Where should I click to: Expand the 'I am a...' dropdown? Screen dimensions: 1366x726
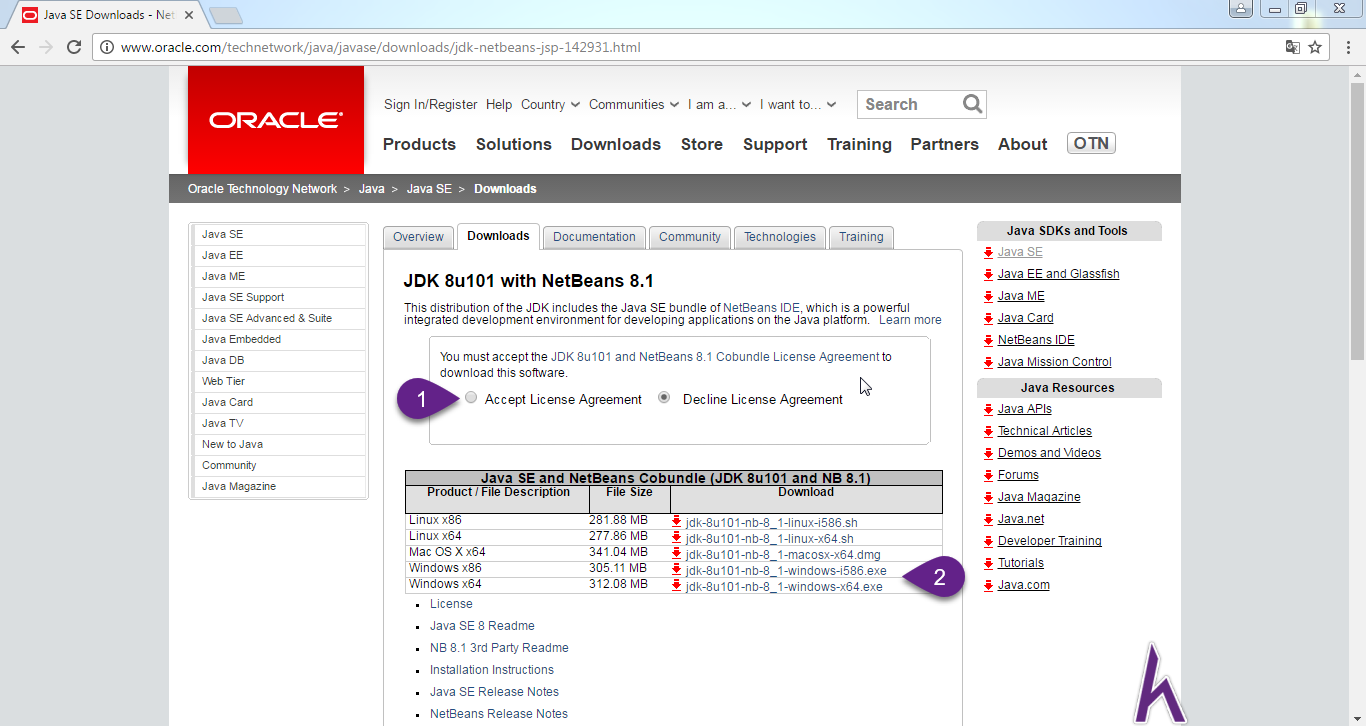click(719, 104)
